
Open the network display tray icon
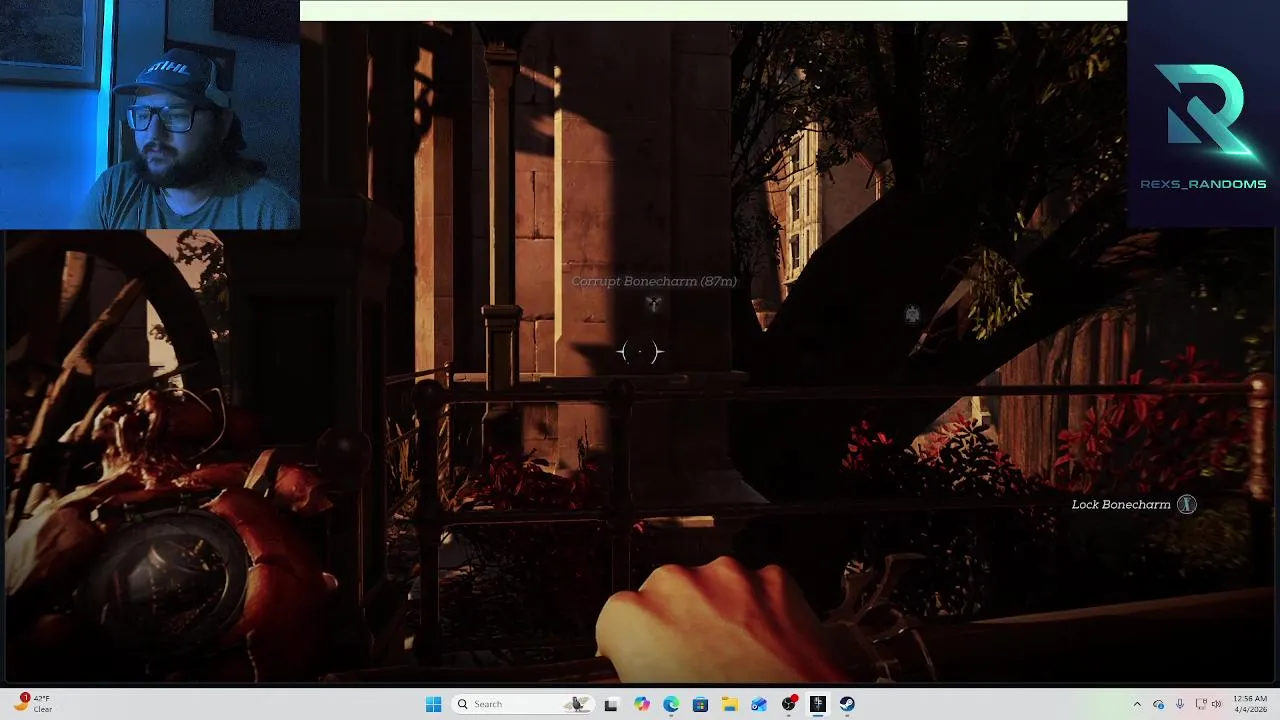[x=1201, y=704]
